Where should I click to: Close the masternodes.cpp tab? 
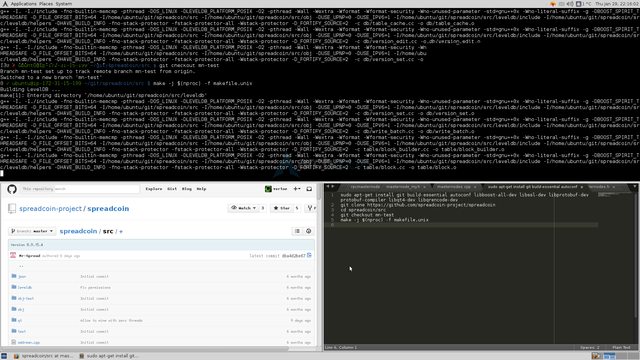tap(475, 187)
